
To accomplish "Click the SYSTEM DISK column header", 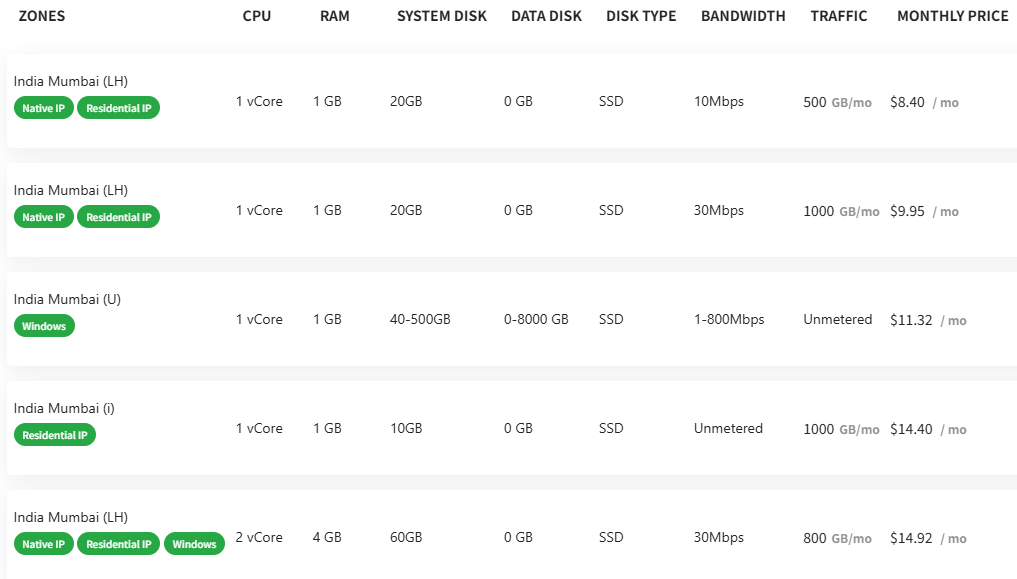I will (442, 16).
